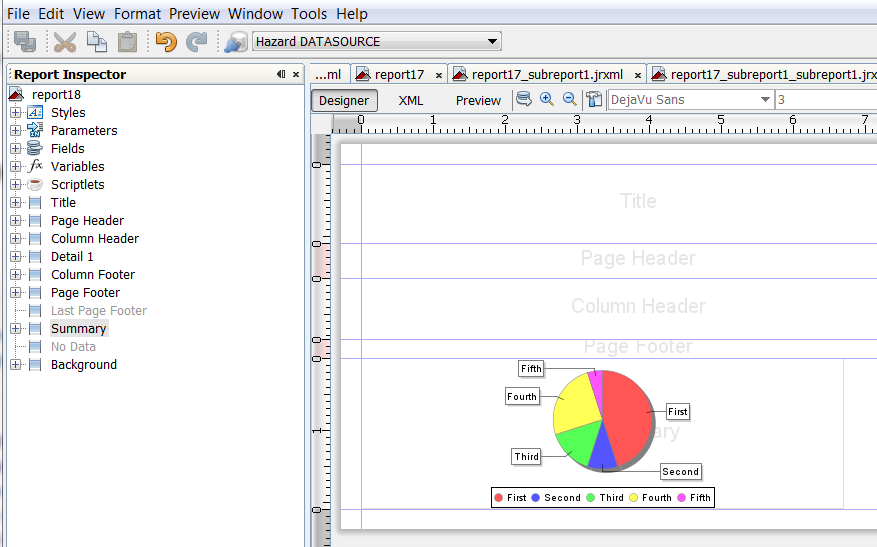
Task: Switch to the Designer view
Action: 344,100
